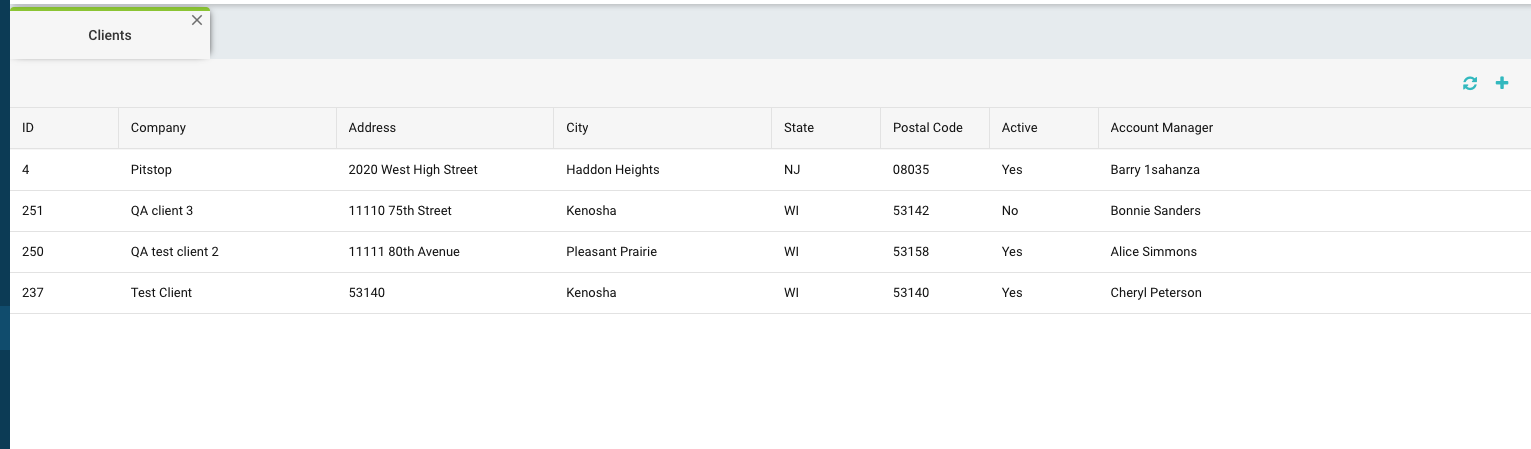Refresh the clients list

tap(1469, 84)
